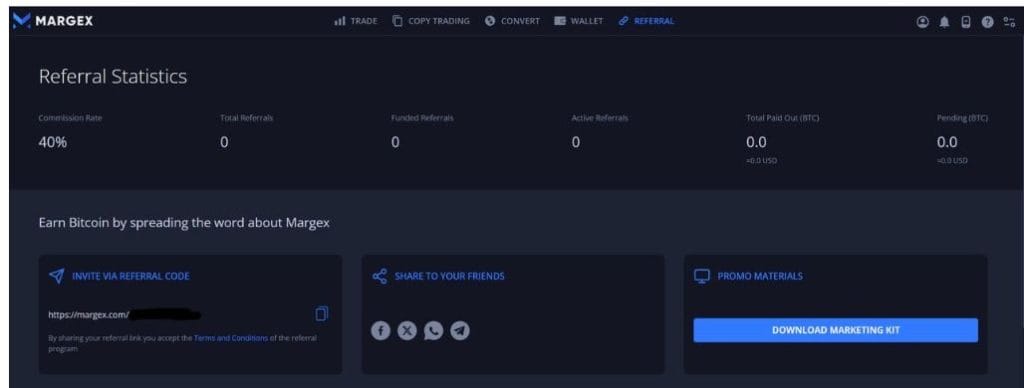The image size is (1024, 388).
Task: Open the Wallet page
Action: [x=579, y=21]
